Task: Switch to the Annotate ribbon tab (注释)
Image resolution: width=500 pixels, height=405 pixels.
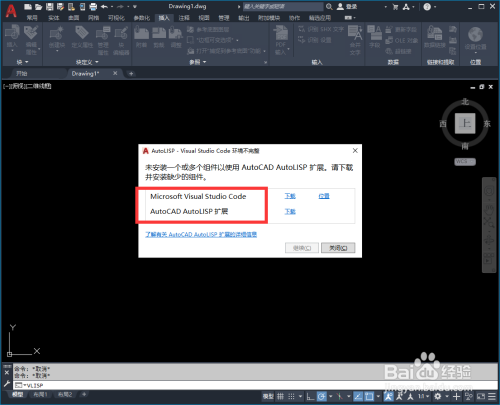Action: coord(184,18)
